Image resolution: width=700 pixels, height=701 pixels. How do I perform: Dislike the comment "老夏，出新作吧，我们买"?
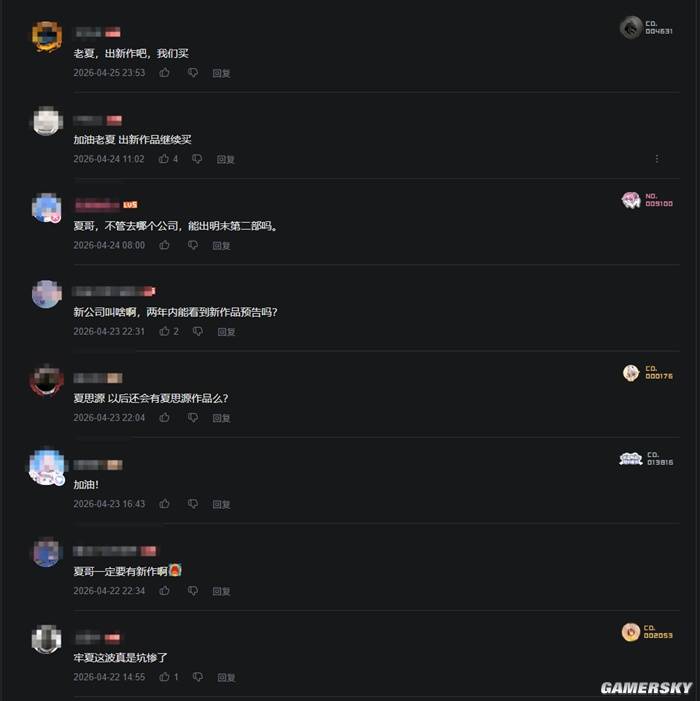tap(193, 72)
